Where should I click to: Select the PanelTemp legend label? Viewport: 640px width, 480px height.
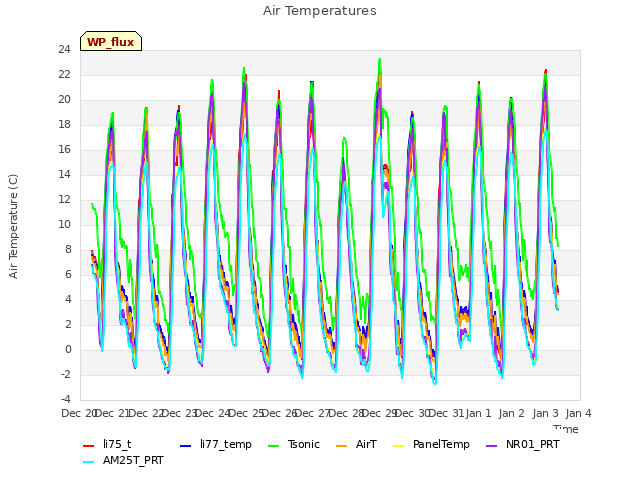pos(441,444)
